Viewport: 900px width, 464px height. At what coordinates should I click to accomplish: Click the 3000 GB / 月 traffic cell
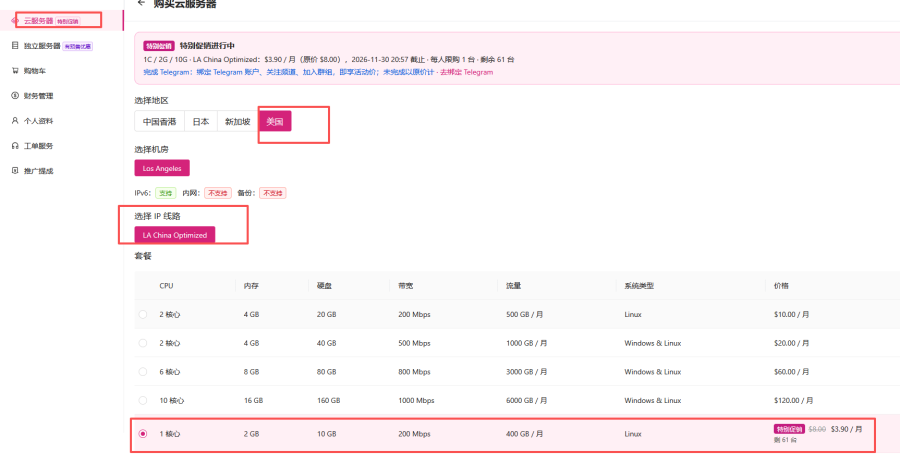click(x=526, y=372)
